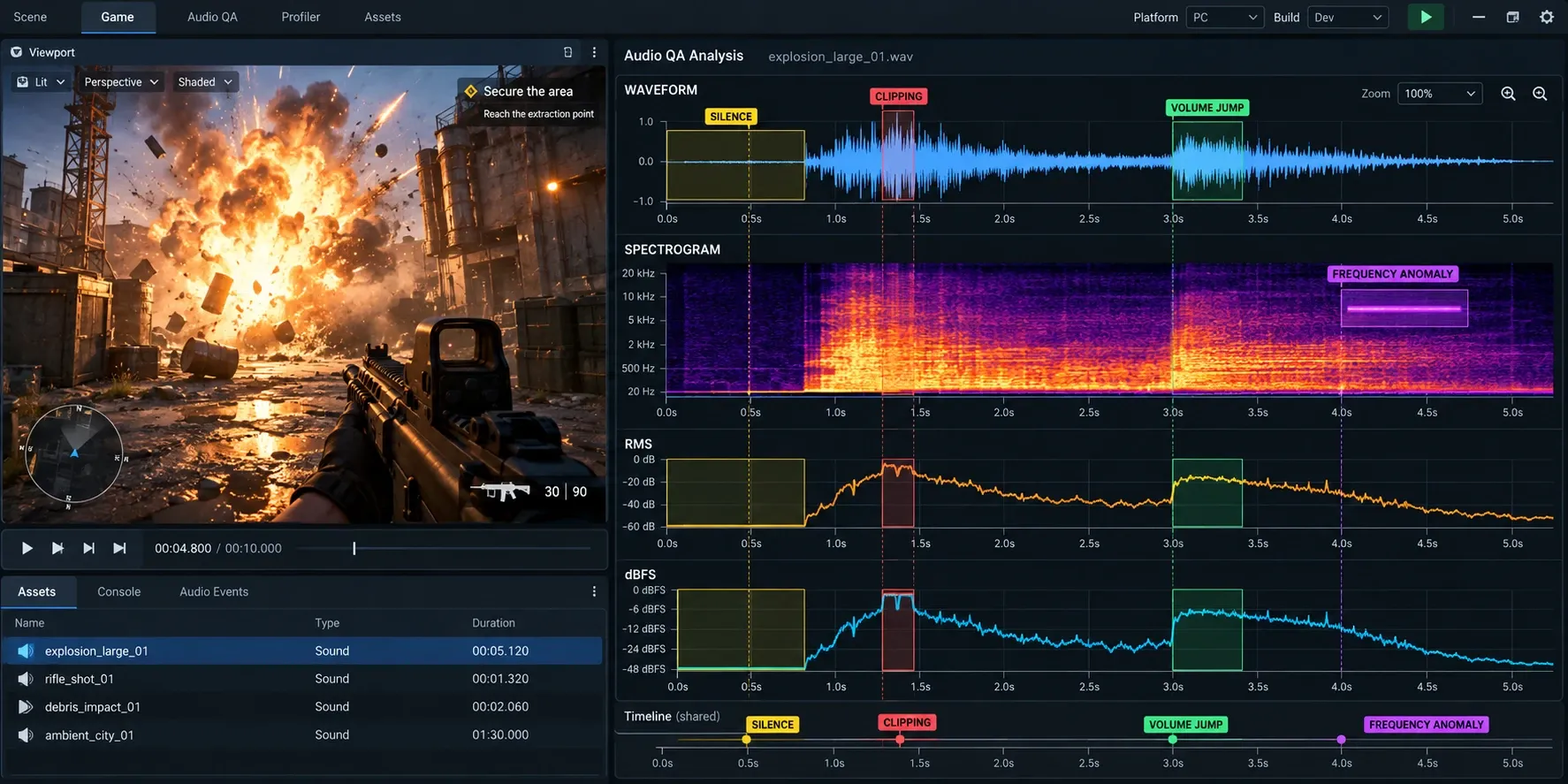
Task: Toggle speaker icon for ambient_city_01
Action: click(26, 735)
